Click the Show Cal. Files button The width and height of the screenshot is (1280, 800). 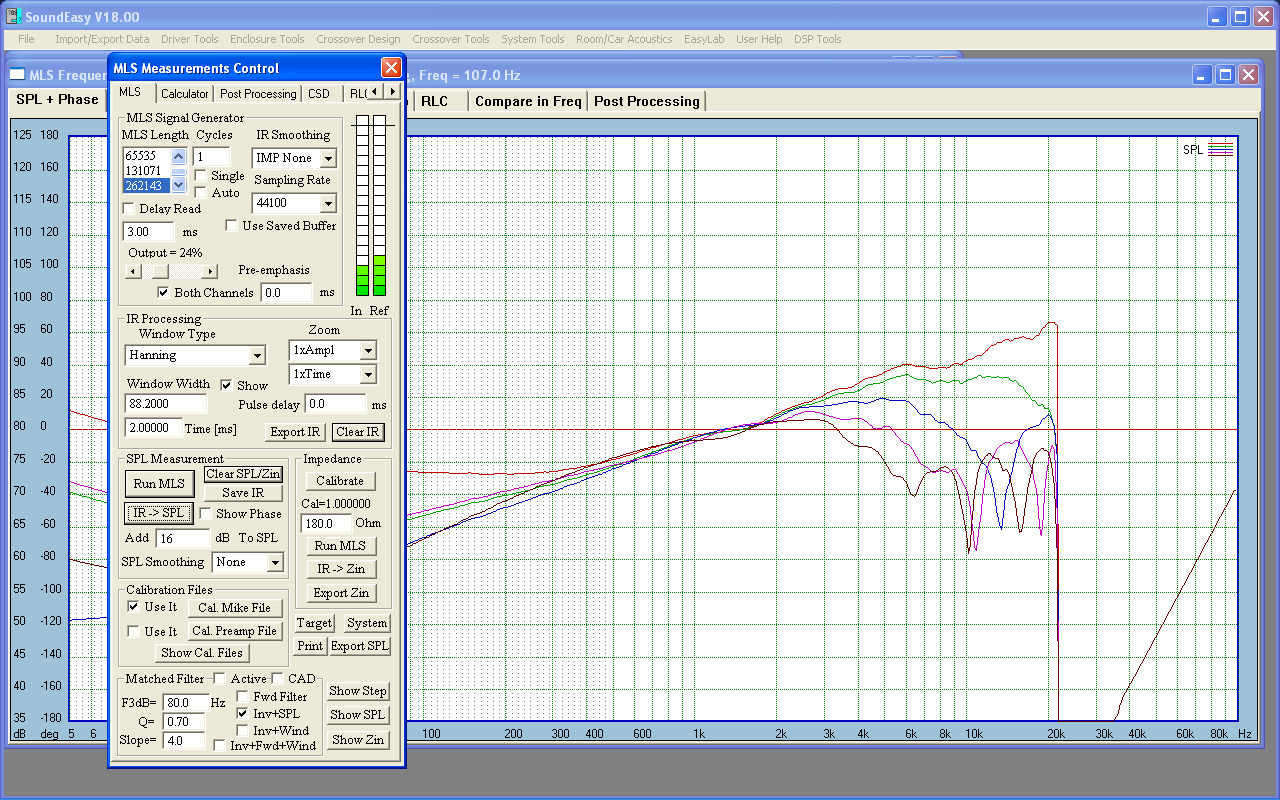click(201, 653)
